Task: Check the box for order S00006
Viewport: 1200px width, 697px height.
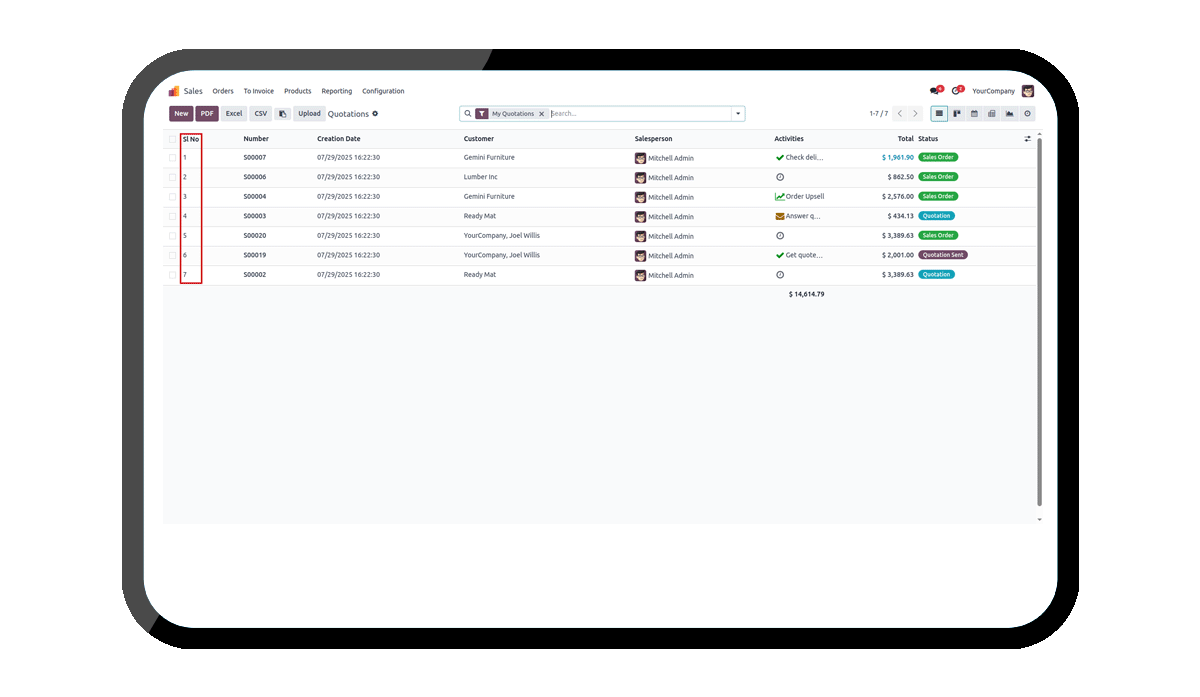Action: coord(172,177)
